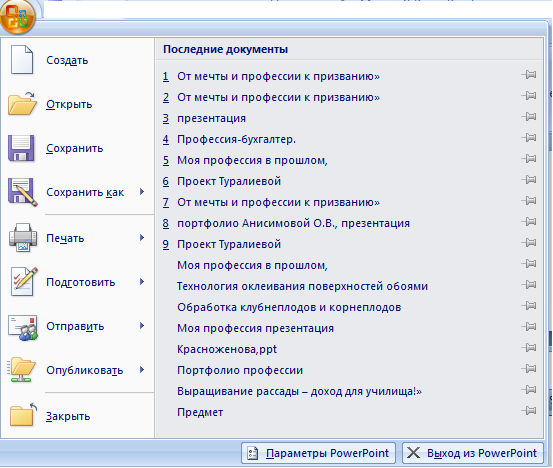The height and width of the screenshot is (468, 553).
Task: Click the network folder Опубликовать icon
Action: (22, 370)
